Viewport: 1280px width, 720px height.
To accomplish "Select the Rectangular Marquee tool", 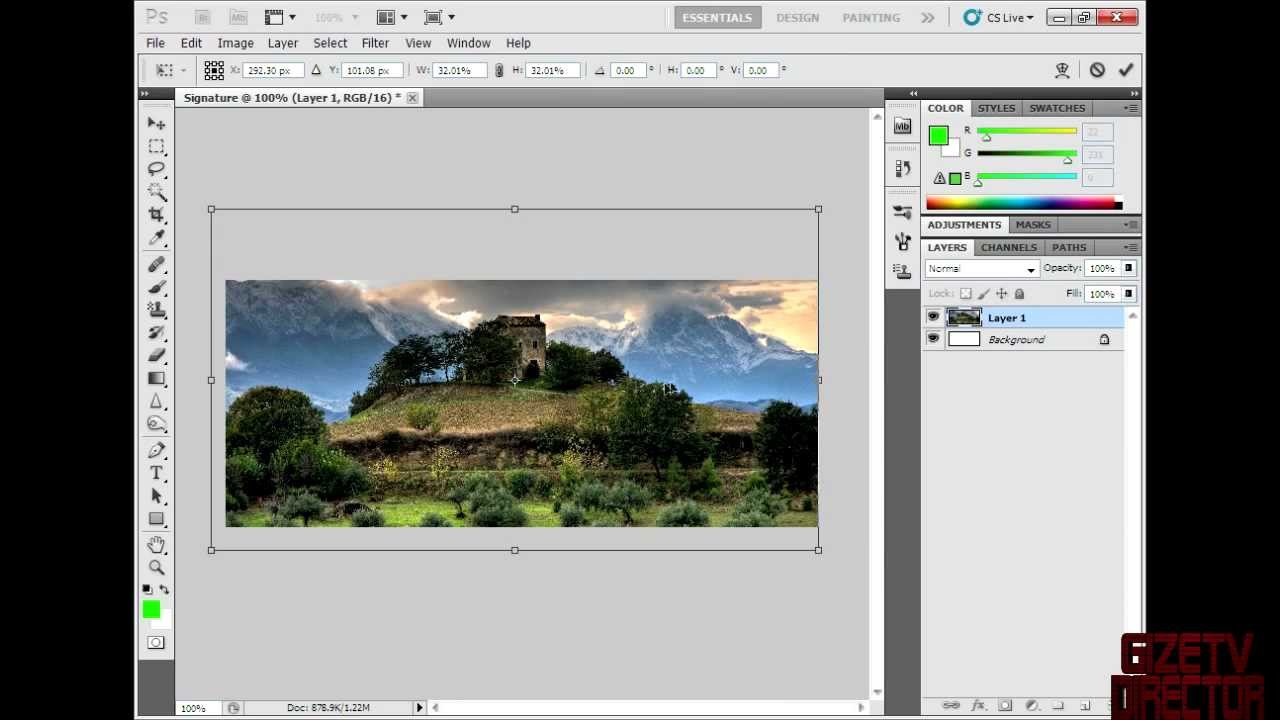I will tap(156, 146).
